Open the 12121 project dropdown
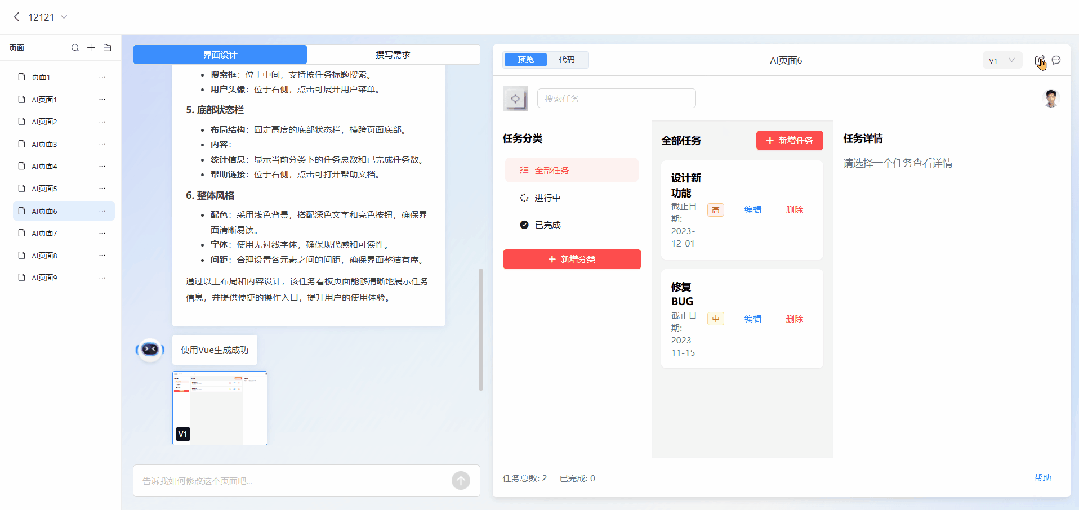 (64, 17)
